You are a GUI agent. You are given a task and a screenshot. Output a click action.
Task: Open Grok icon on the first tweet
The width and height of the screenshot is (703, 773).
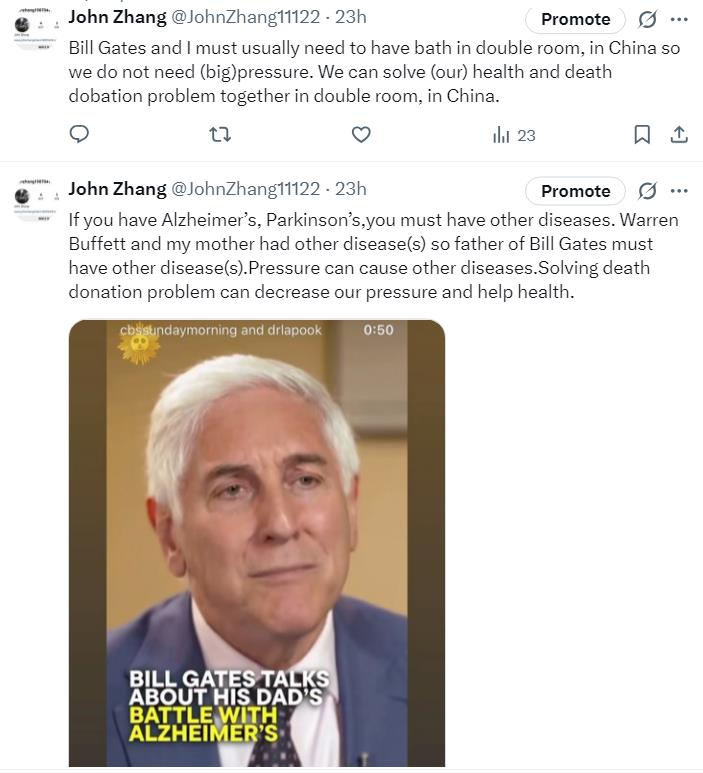tap(647, 19)
